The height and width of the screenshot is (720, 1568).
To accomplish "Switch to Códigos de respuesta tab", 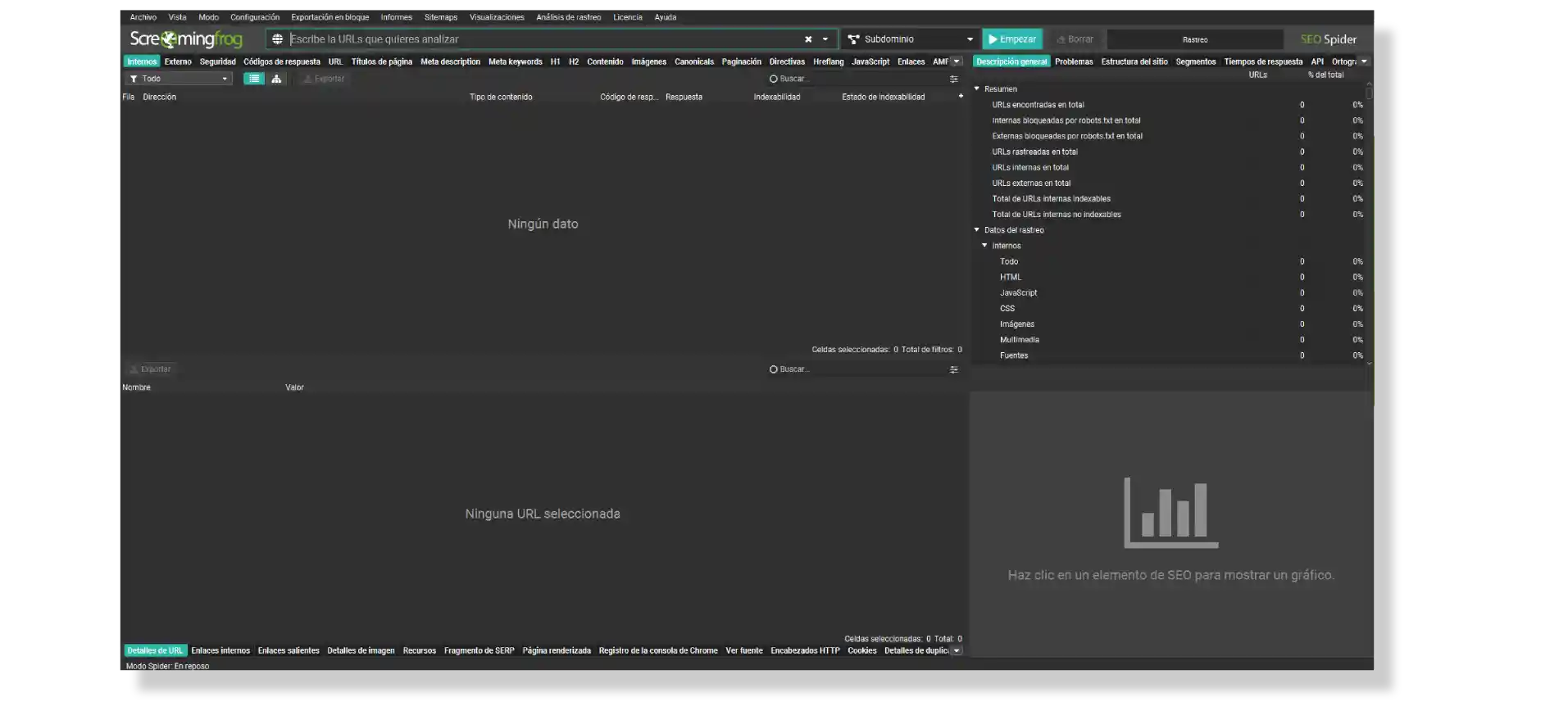I will point(281,61).
